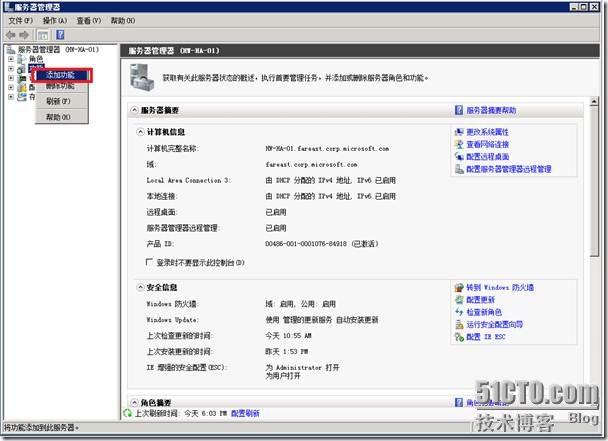Open the 操作(A) menu
Screen dimensions: 608x441
tap(55, 21)
